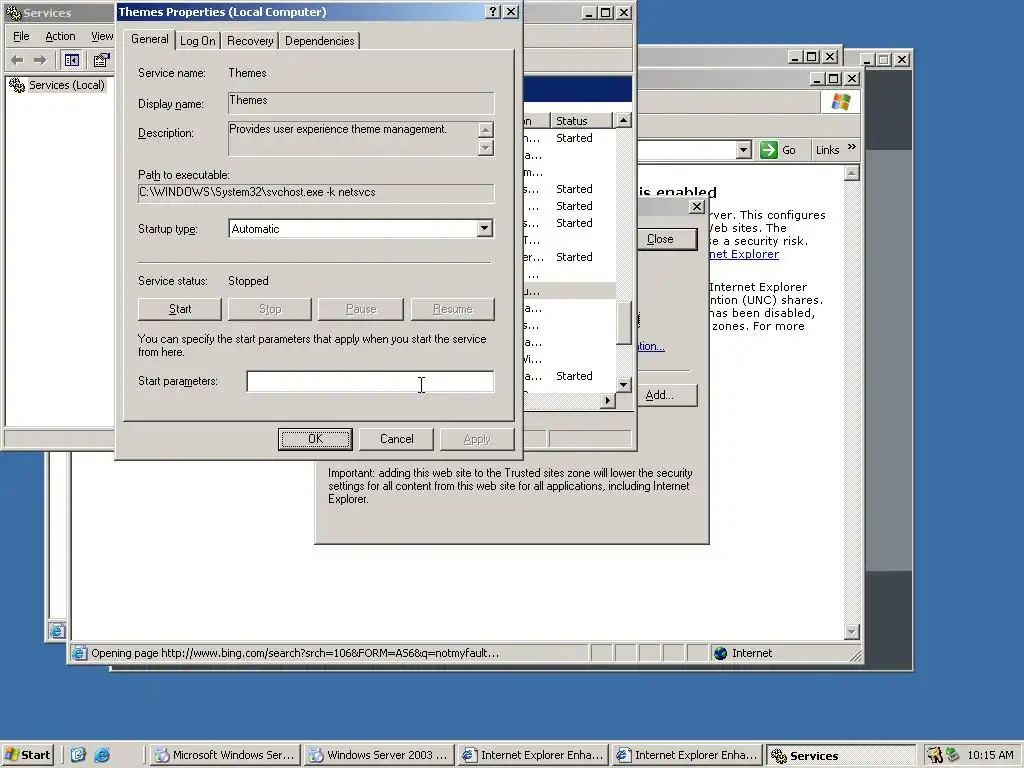The image size is (1024, 768).
Task: Click the IE page scroll down arrow
Action: [852, 632]
